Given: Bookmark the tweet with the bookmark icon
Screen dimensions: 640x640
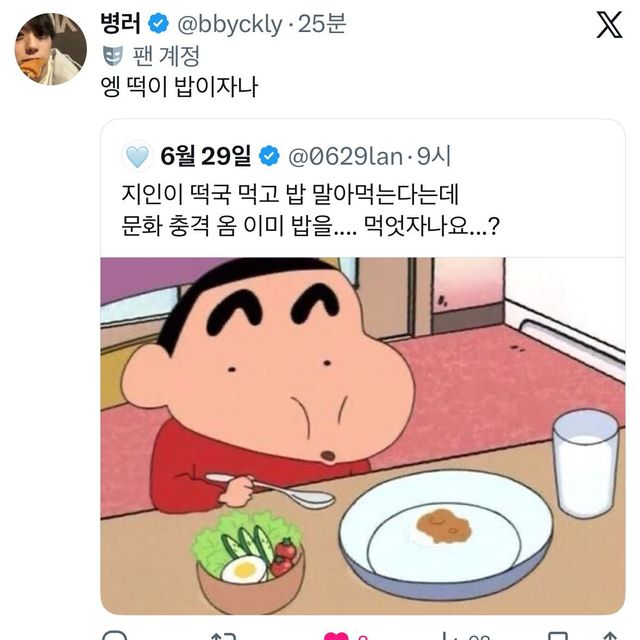Looking at the screenshot, I should (556, 636).
